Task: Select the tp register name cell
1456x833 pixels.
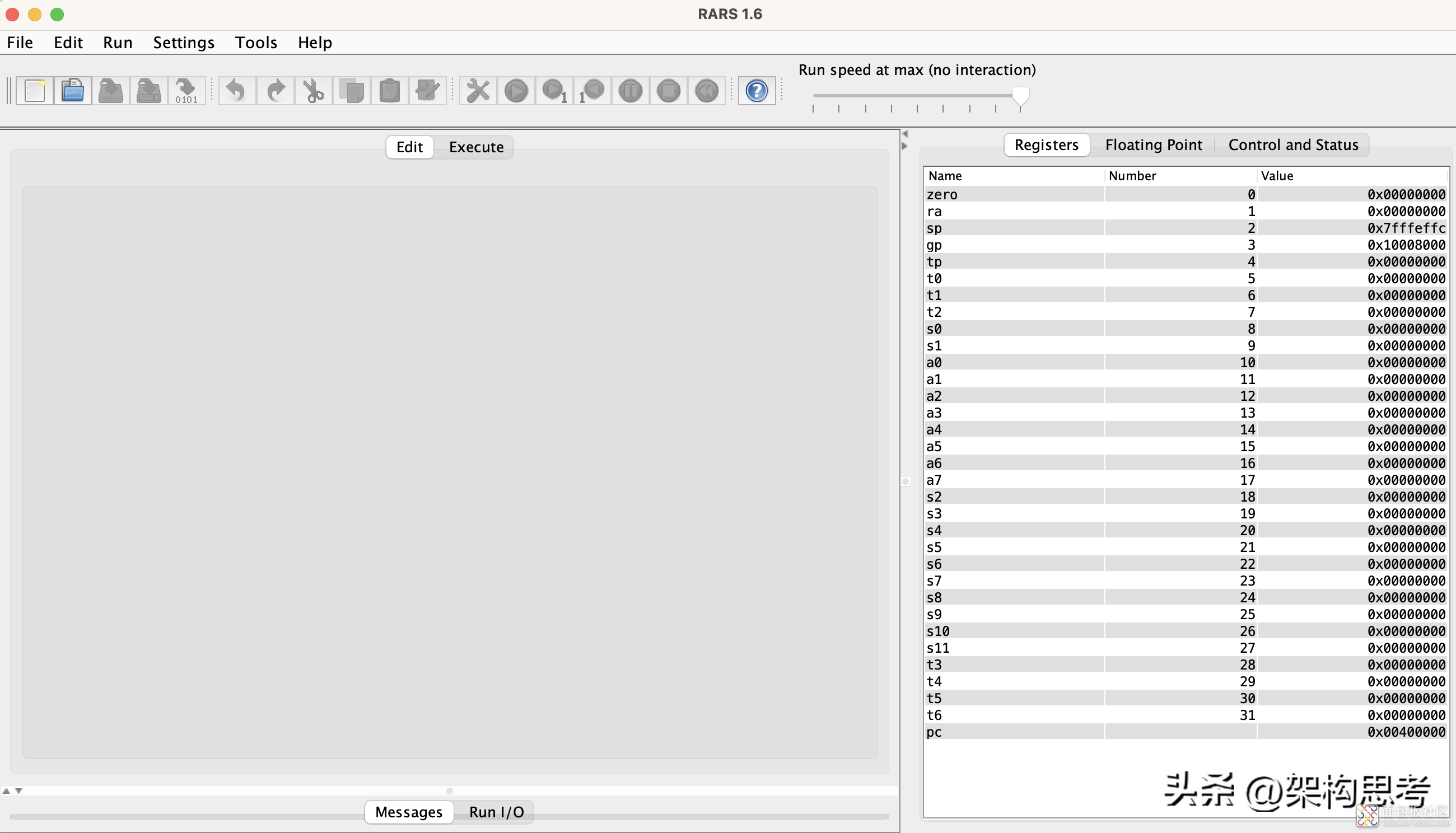Action: pyautogui.click(x=1014, y=261)
